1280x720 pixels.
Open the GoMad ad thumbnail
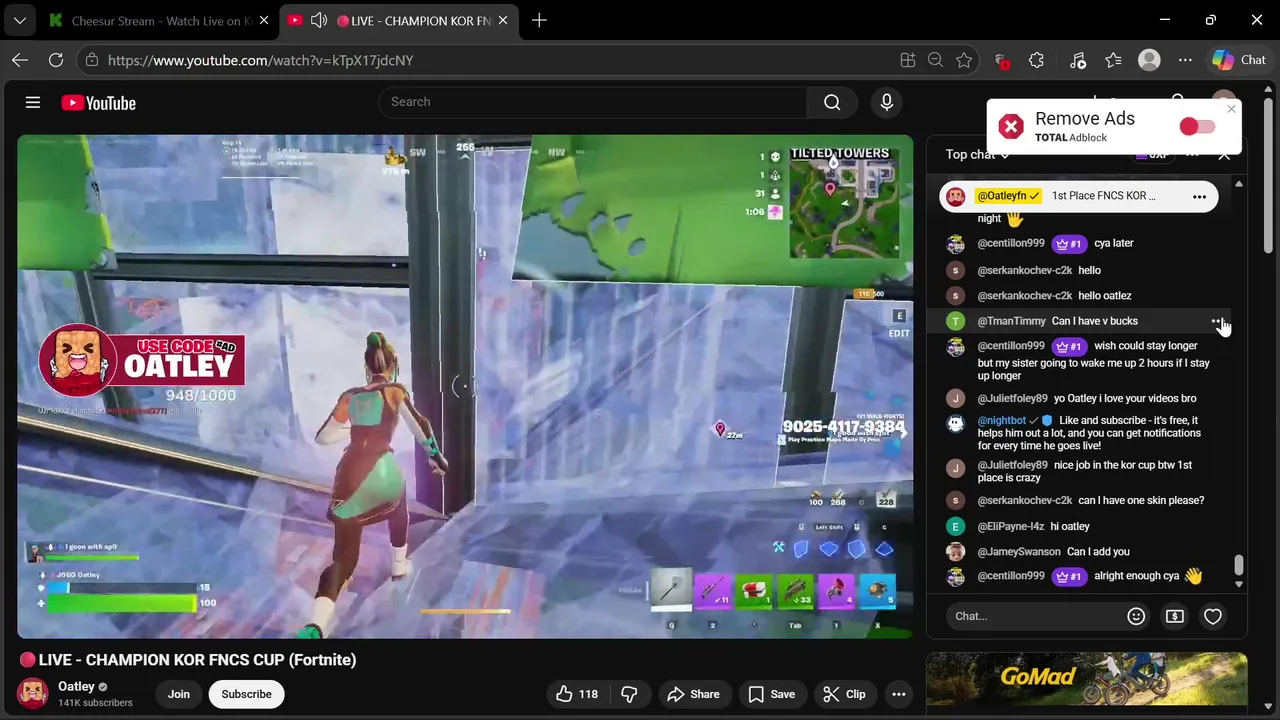click(1086, 679)
